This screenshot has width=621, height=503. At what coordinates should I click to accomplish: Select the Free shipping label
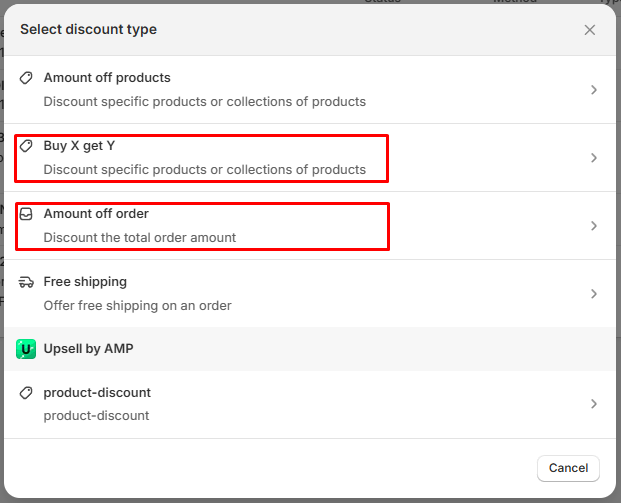click(85, 282)
